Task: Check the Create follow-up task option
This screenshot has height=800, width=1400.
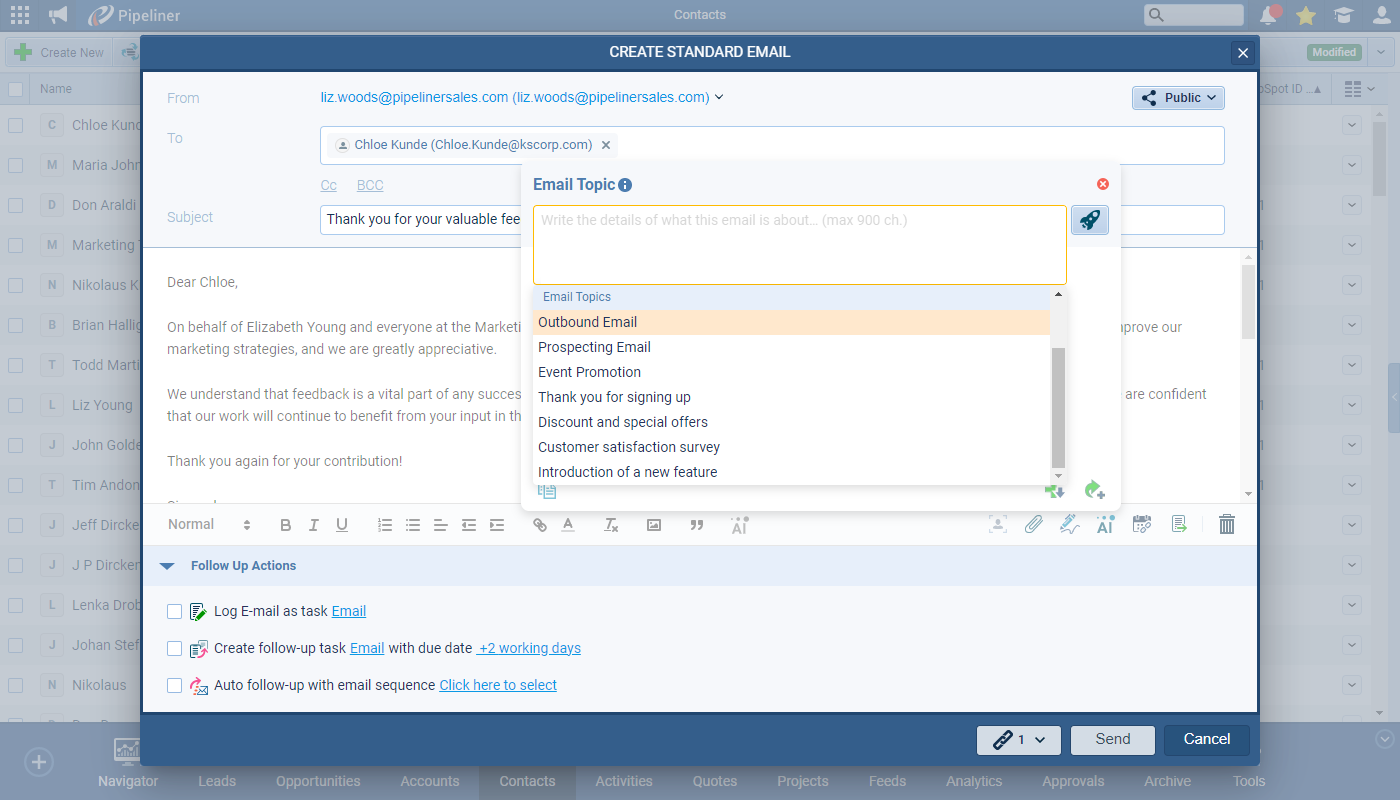Action: [175, 648]
